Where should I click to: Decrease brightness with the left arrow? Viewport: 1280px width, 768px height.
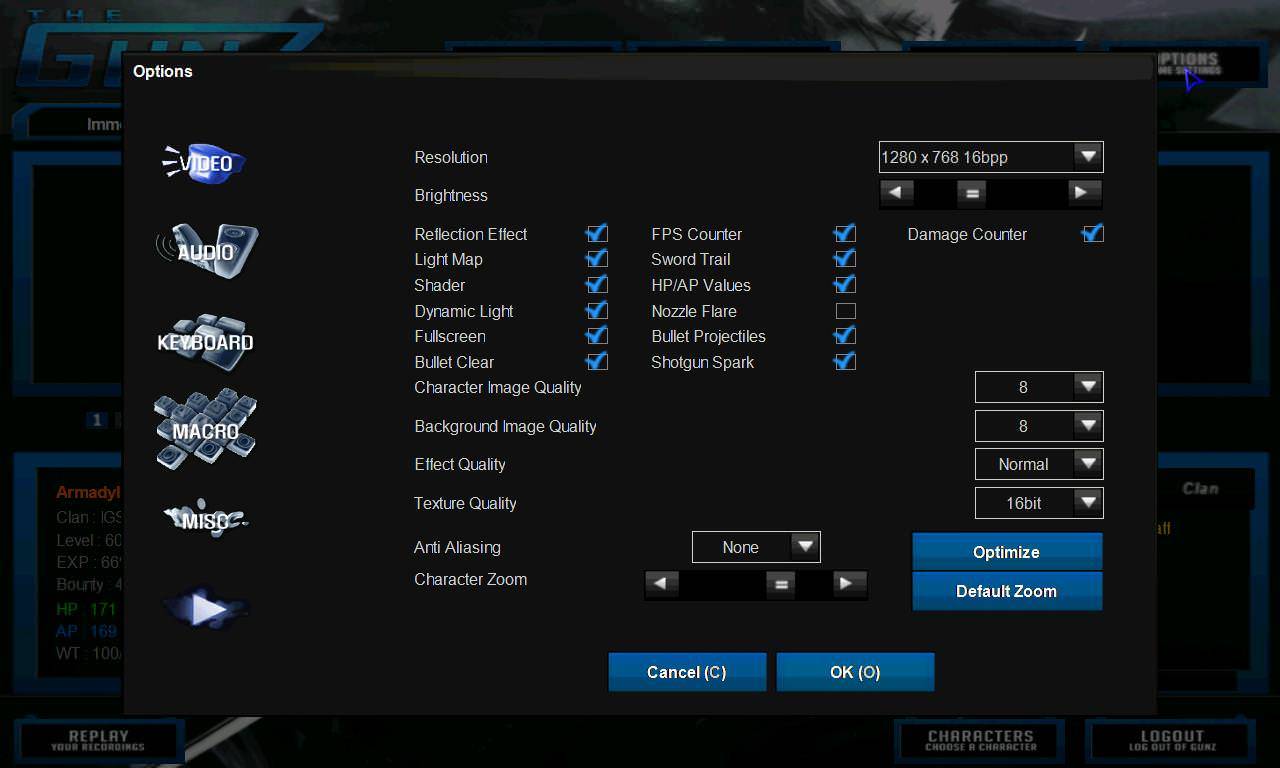point(896,192)
